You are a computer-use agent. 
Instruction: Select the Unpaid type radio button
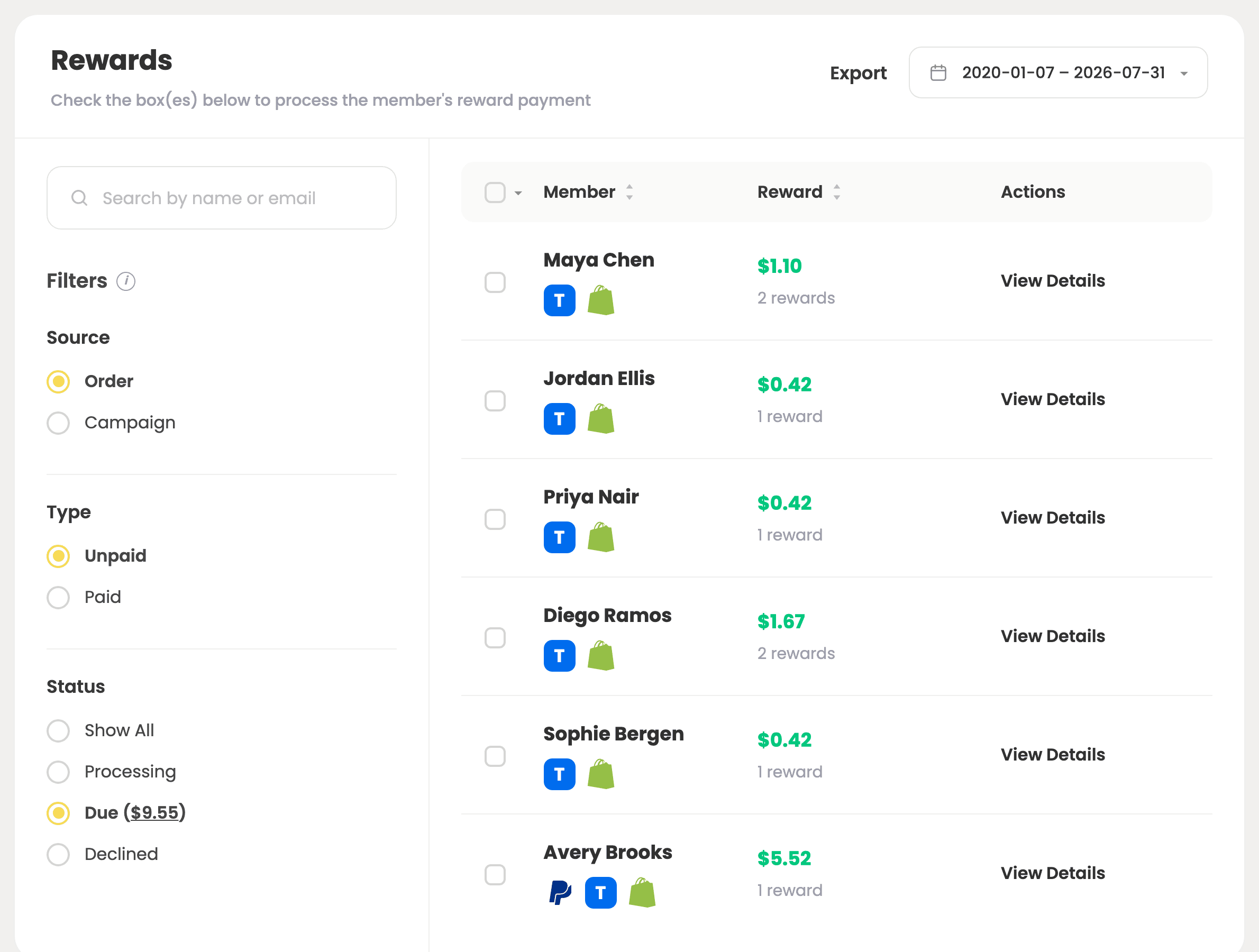pyautogui.click(x=58, y=556)
